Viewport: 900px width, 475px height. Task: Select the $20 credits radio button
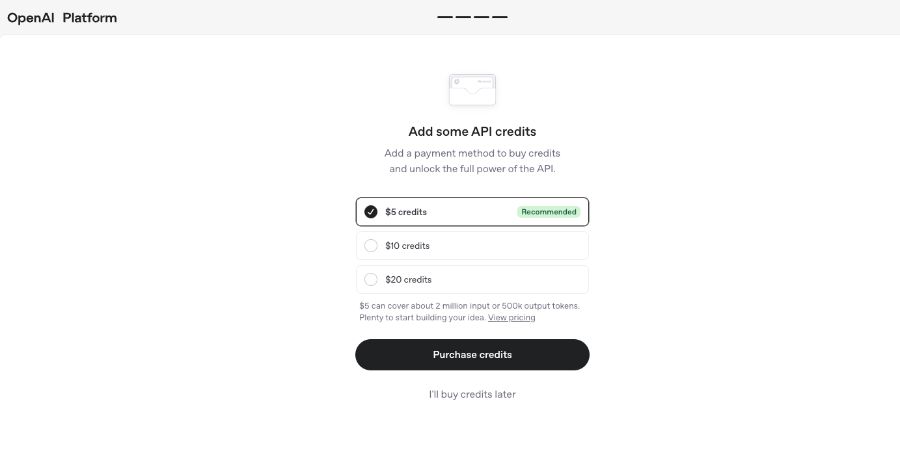371,279
